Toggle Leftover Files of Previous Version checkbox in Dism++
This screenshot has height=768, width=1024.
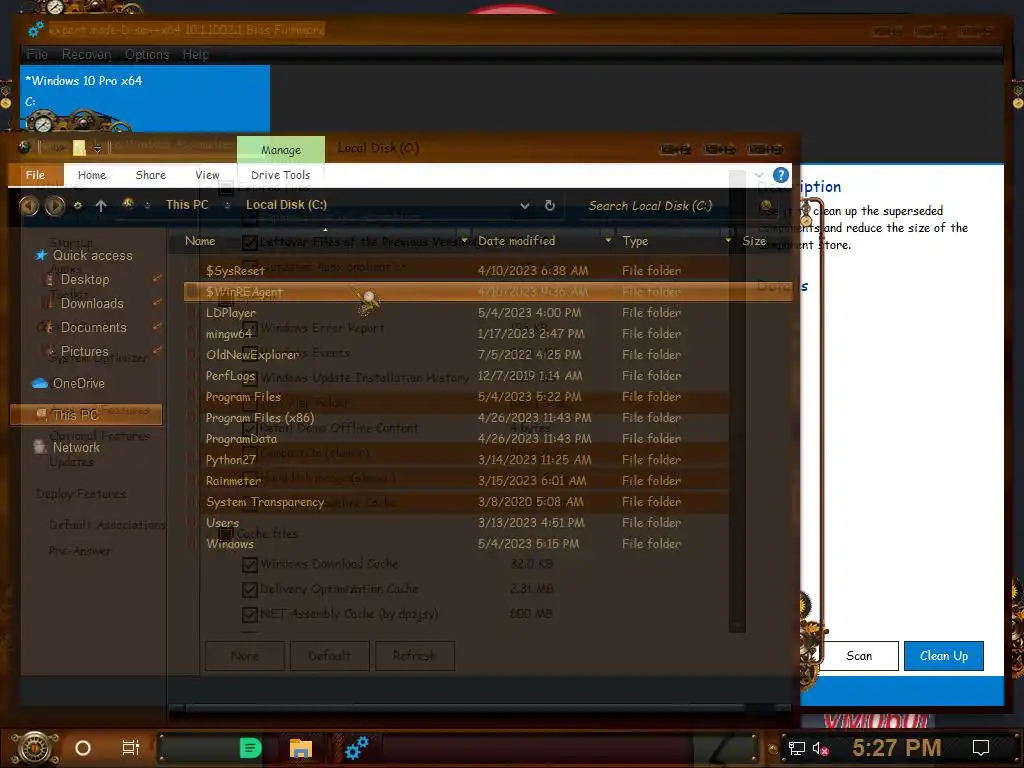click(249, 243)
